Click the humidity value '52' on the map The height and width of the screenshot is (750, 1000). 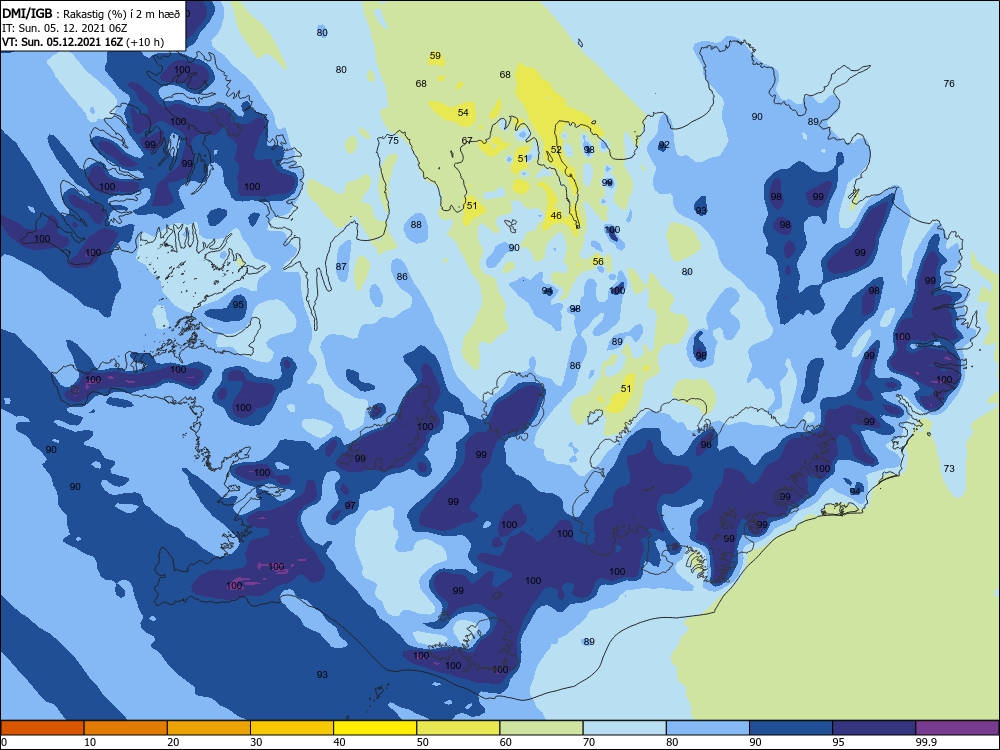tap(556, 150)
